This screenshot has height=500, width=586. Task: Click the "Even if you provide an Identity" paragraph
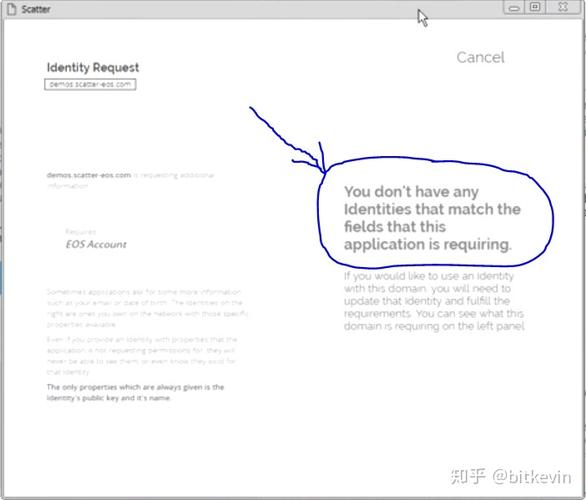click(142, 356)
